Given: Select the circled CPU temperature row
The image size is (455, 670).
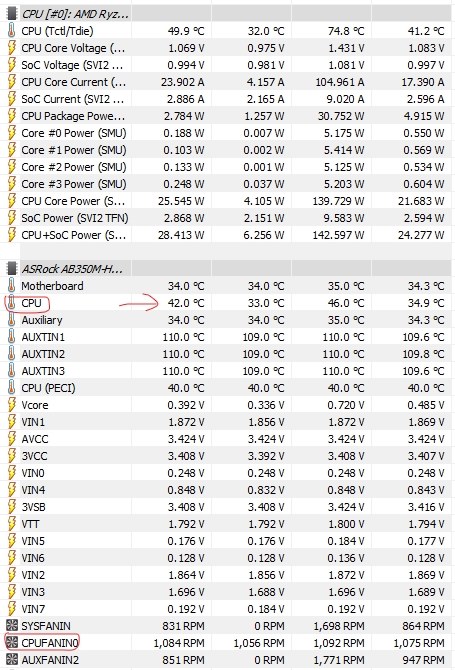Looking at the screenshot, I should (227, 303).
